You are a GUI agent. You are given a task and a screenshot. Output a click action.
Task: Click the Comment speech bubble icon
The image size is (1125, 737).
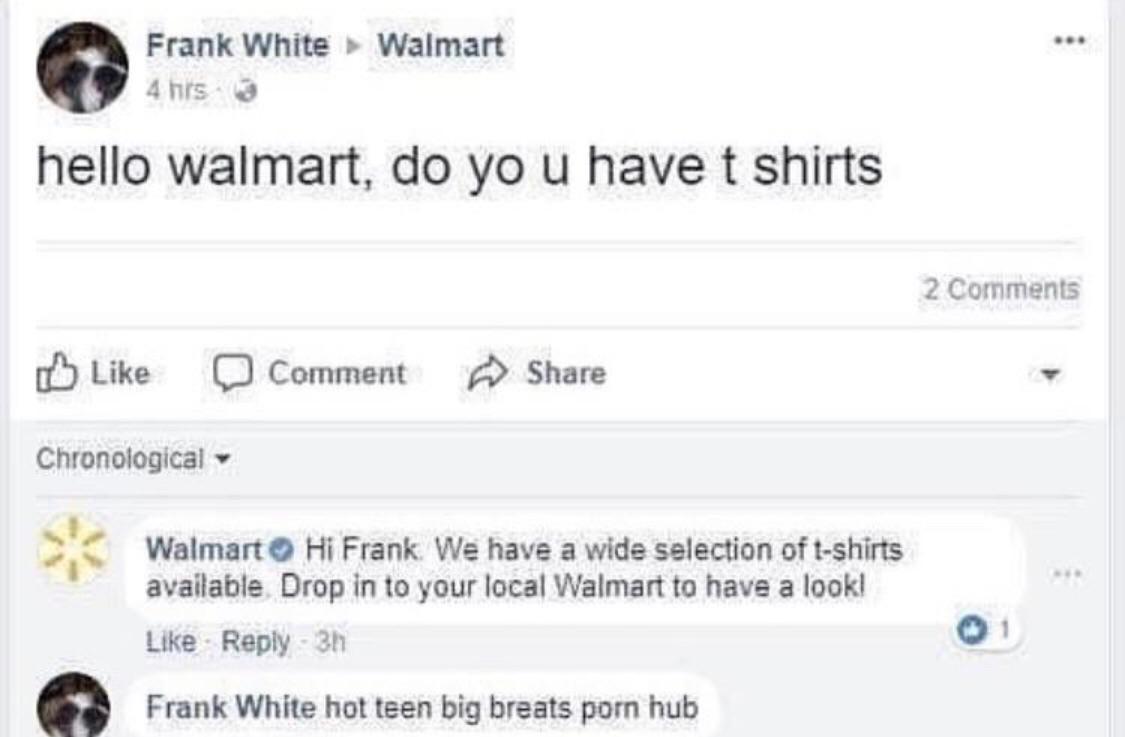(232, 371)
